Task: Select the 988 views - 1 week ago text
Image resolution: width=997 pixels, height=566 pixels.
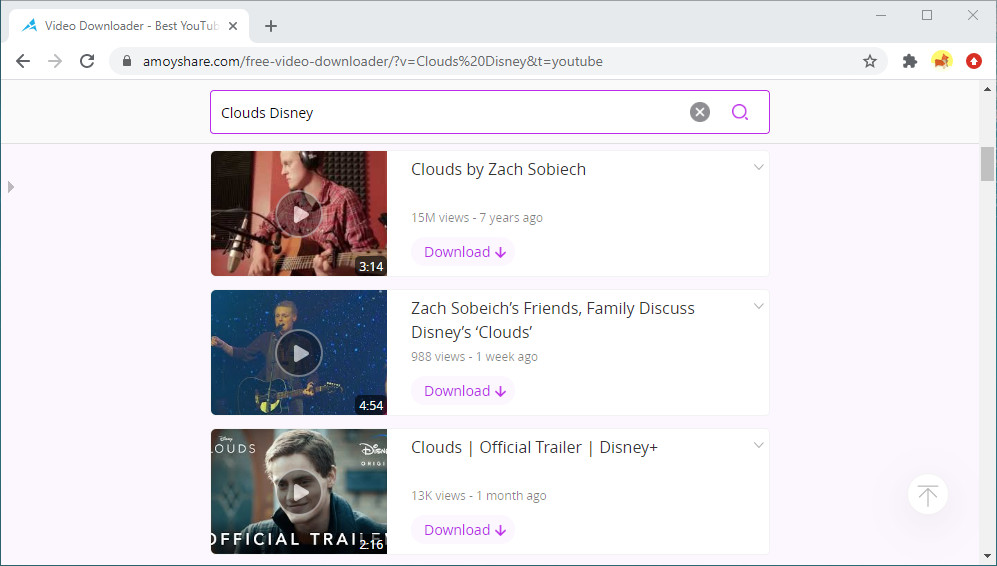Action: click(474, 357)
